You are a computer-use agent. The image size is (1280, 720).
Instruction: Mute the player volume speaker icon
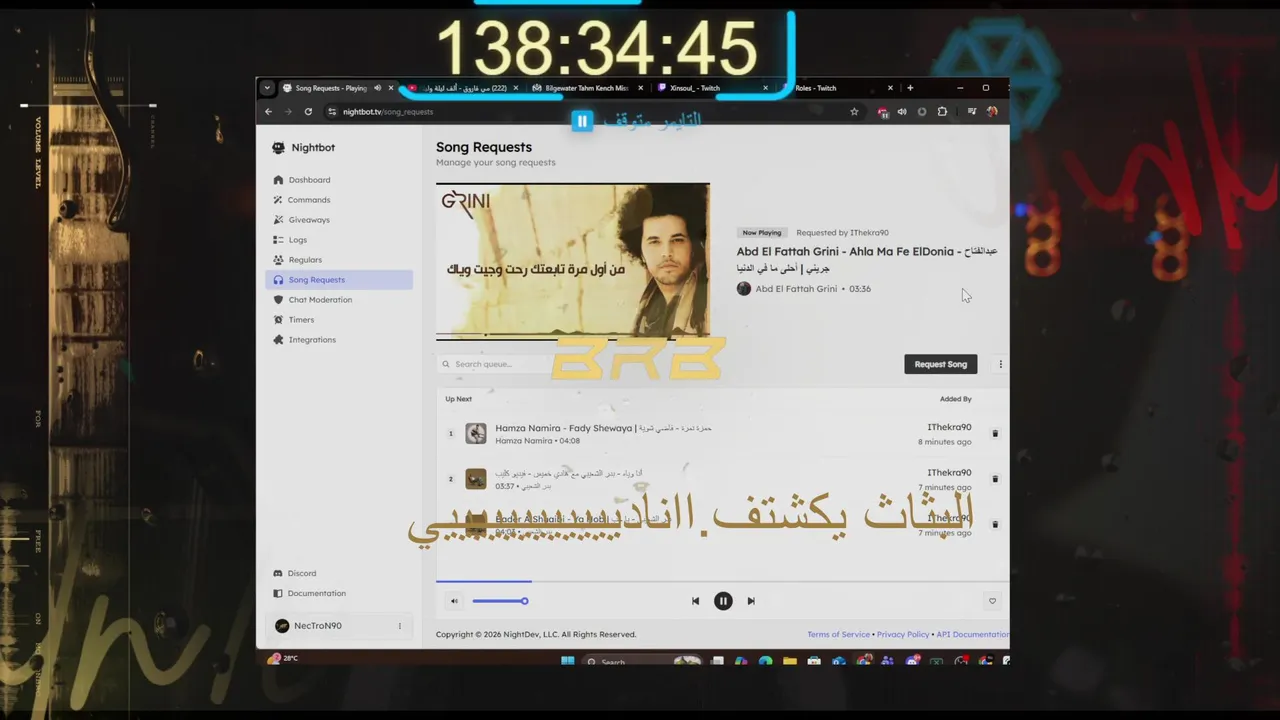pyautogui.click(x=454, y=601)
